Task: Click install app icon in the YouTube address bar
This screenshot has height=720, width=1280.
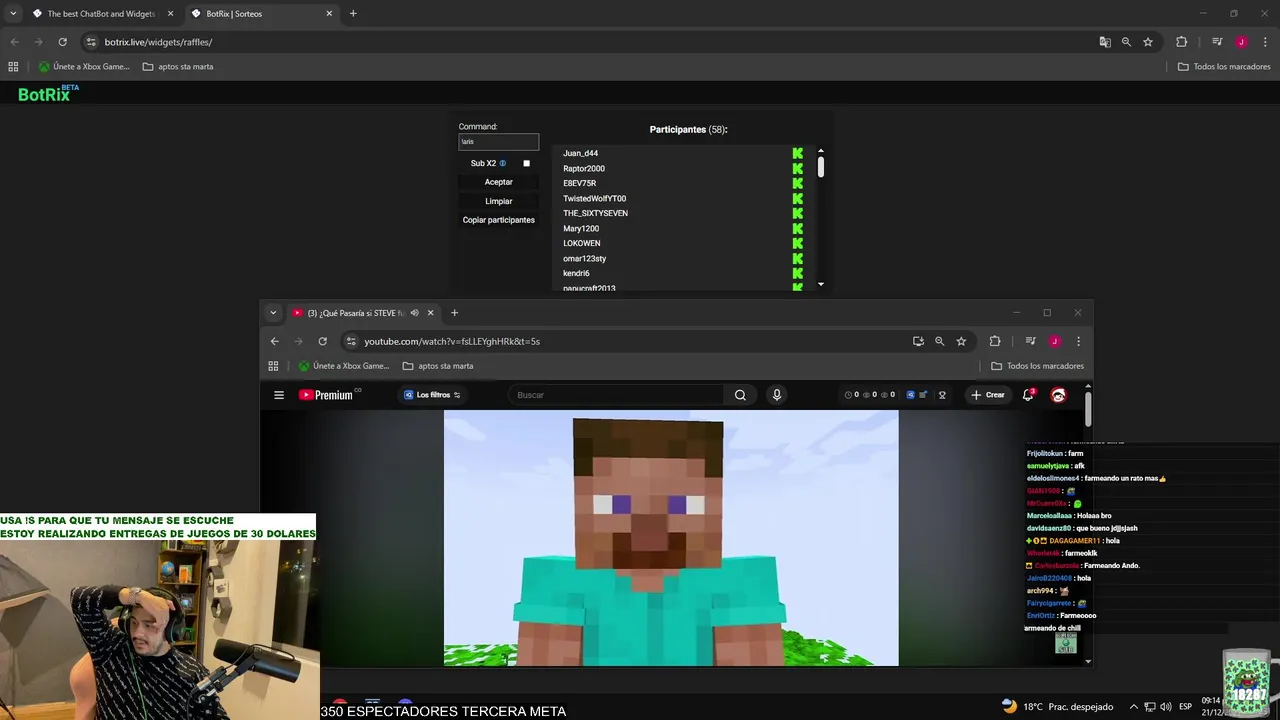Action: (x=918, y=341)
